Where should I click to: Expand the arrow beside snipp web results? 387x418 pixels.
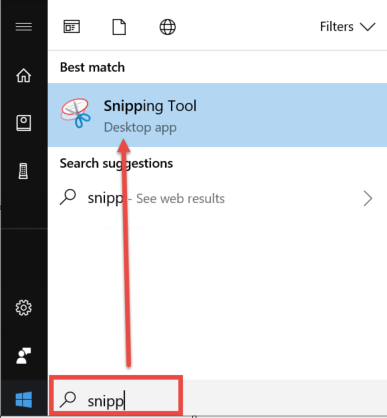point(368,199)
